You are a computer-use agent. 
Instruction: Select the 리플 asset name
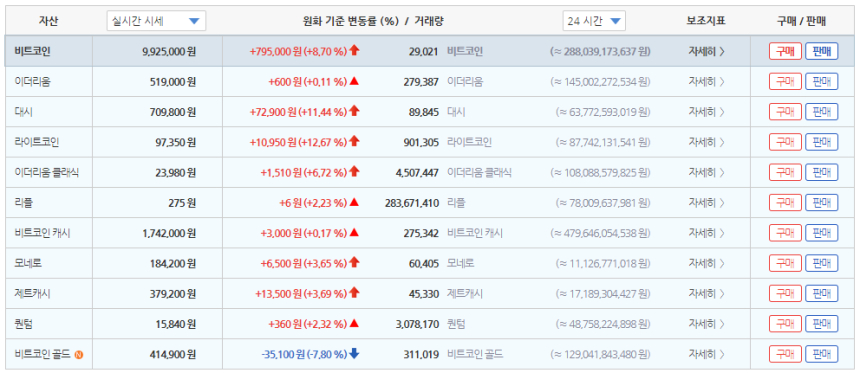tap(24, 203)
